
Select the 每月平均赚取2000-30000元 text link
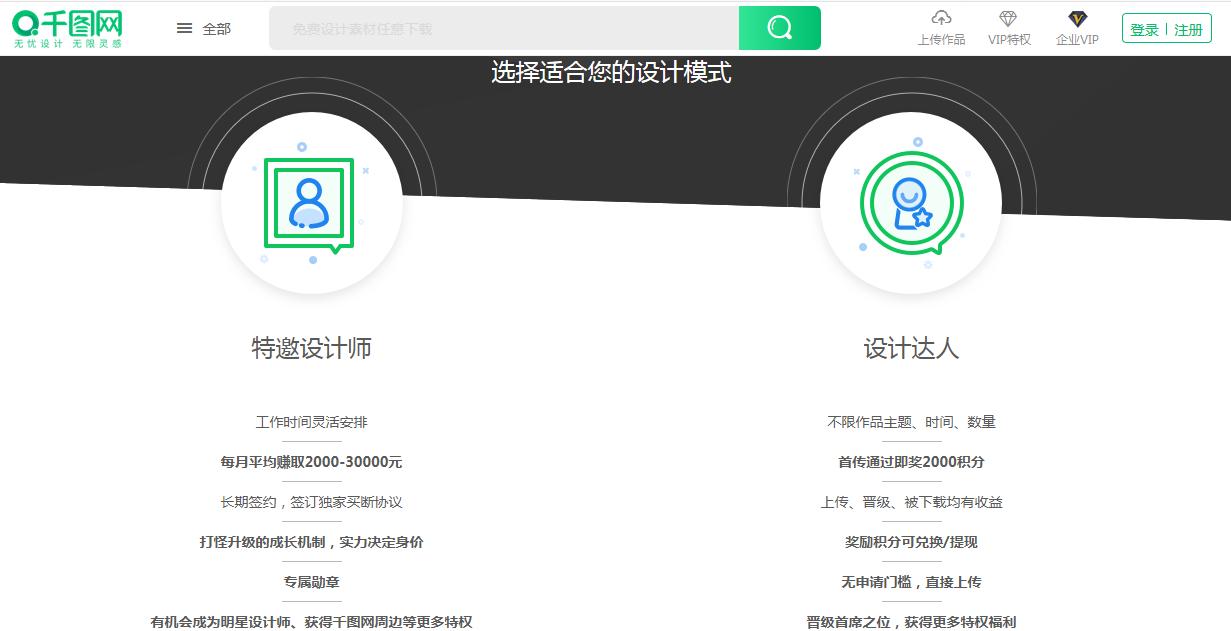[x=311, y=461]
